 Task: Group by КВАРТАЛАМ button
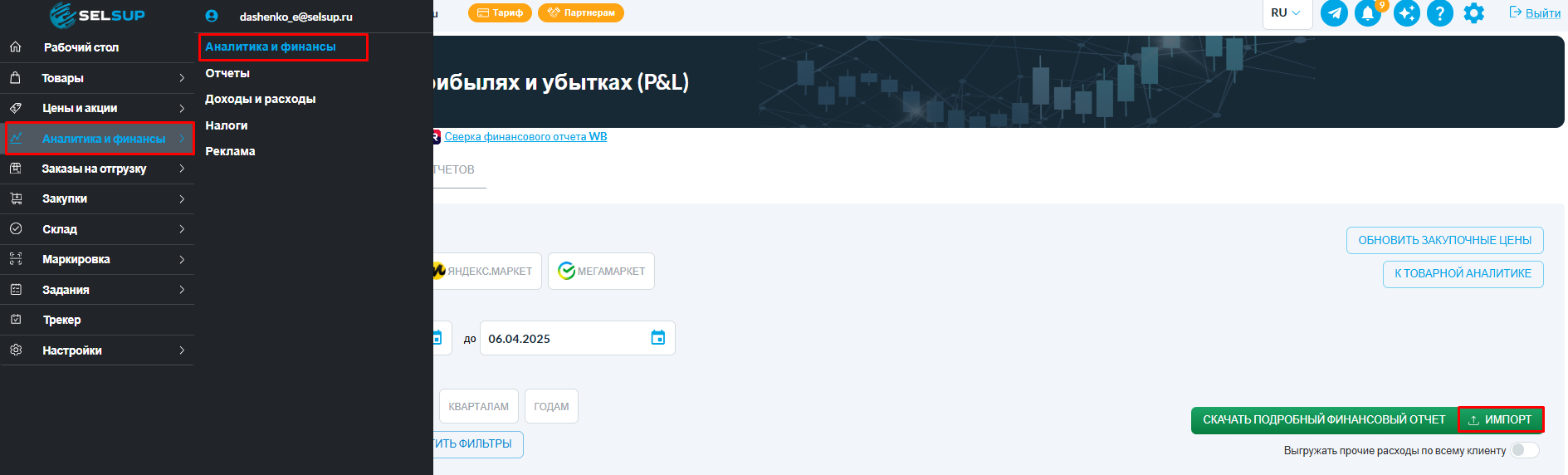click(478, 406)
